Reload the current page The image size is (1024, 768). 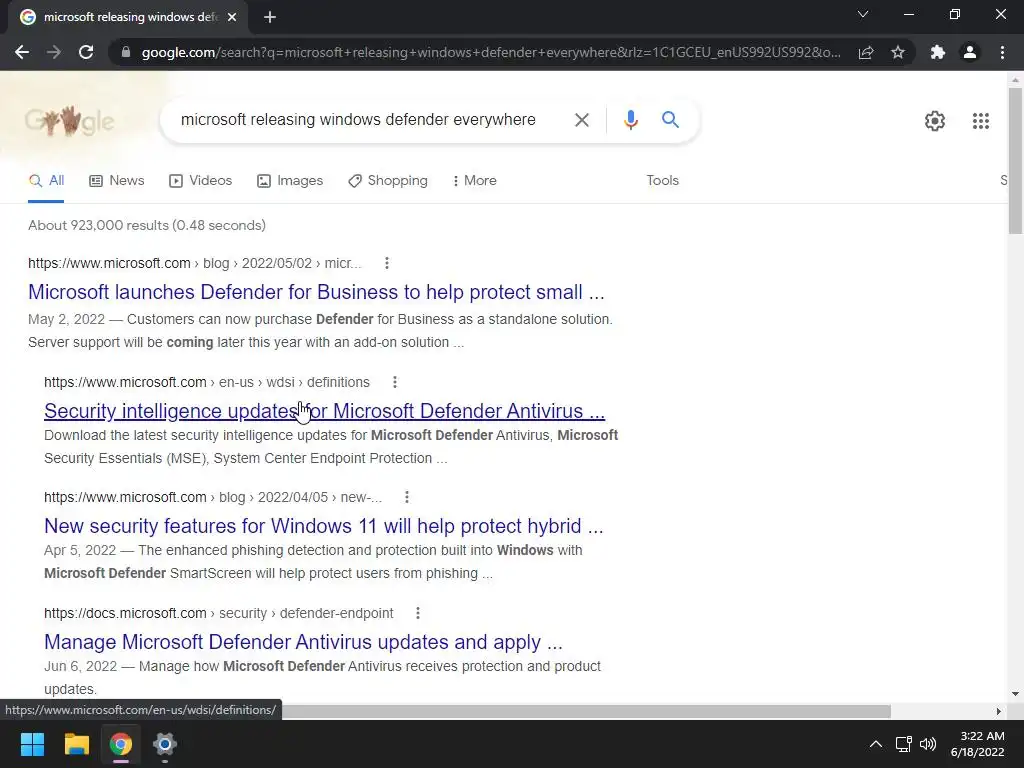(x=86, y=52)
